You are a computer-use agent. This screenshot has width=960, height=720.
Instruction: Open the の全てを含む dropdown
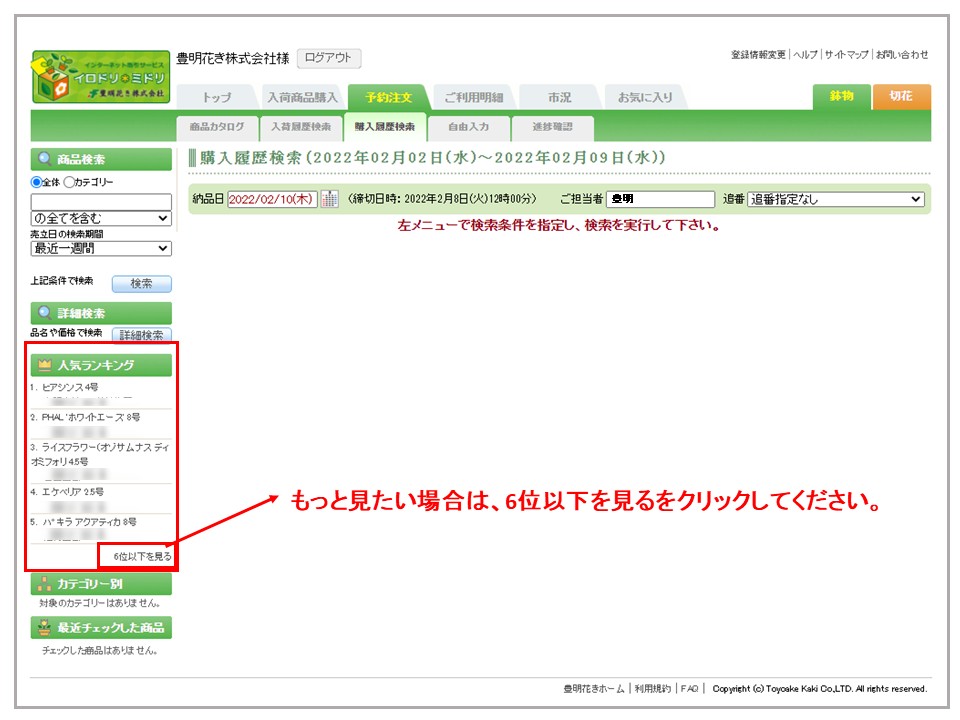click(x=101, y=218)
